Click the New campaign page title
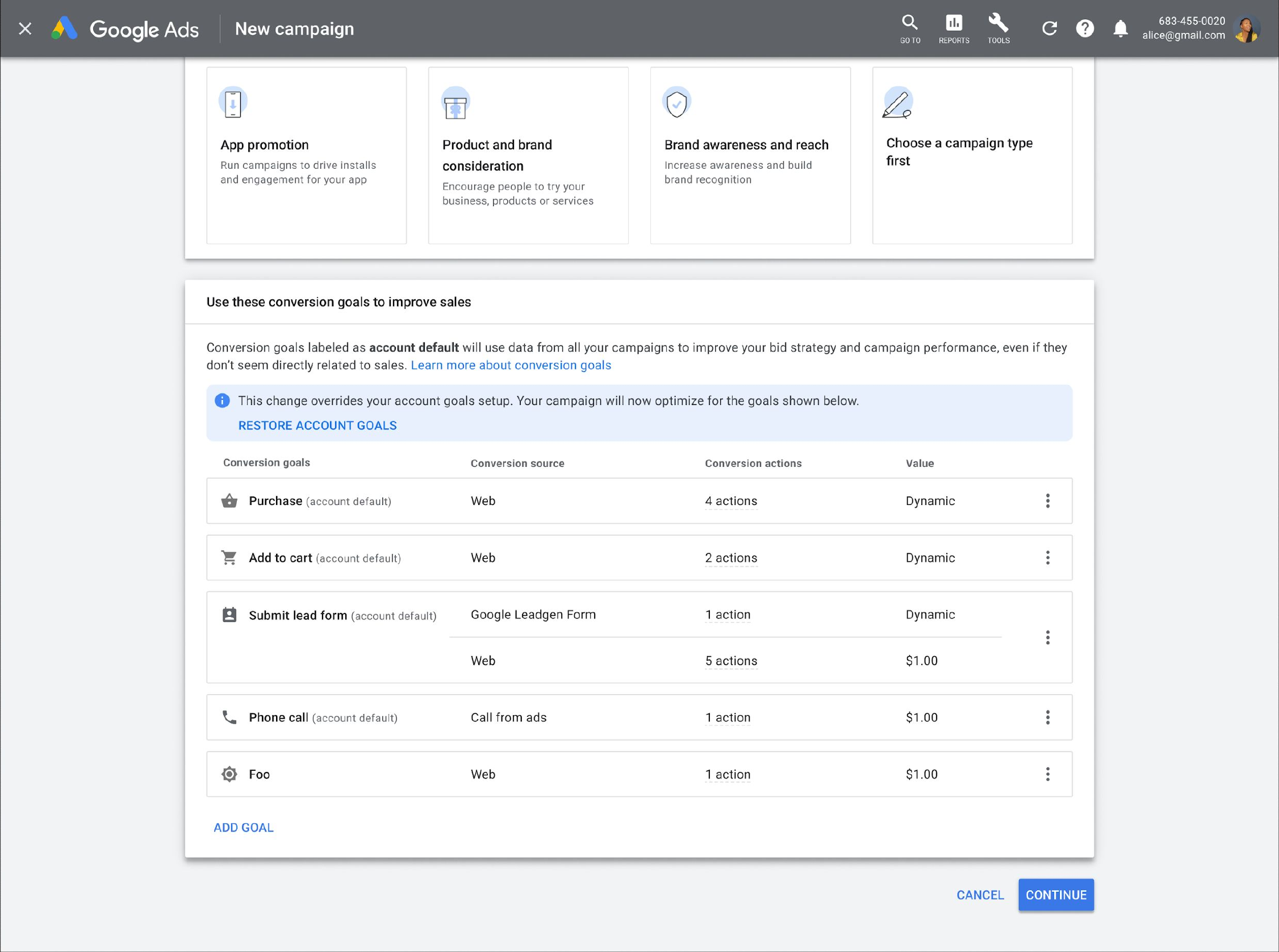Viewport: 1279px width, 952px height. [294, 28]
